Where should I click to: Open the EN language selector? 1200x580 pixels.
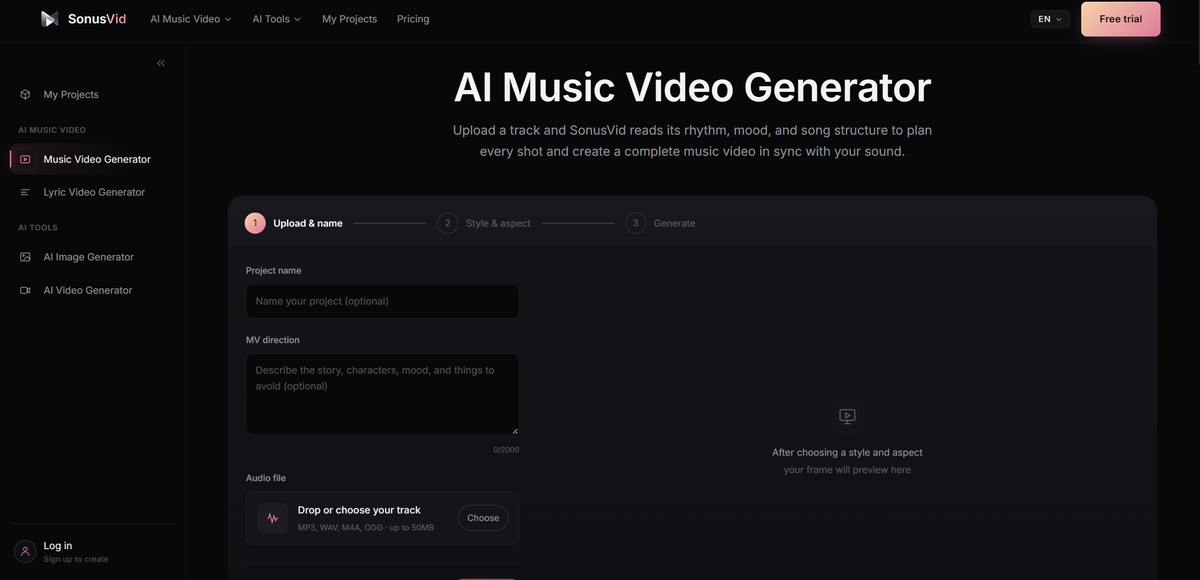tap(1050, 19)
